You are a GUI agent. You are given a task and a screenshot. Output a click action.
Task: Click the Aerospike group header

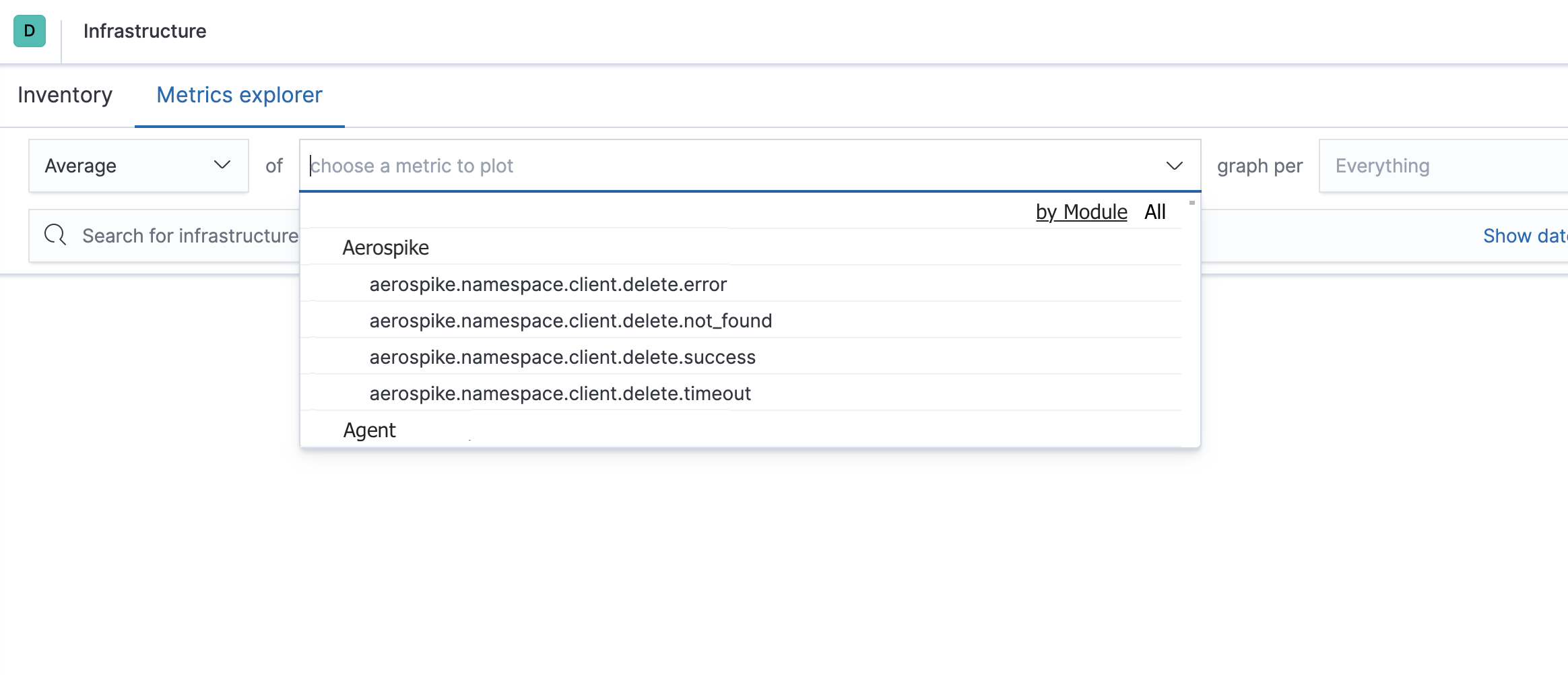[x=386, y=247]
